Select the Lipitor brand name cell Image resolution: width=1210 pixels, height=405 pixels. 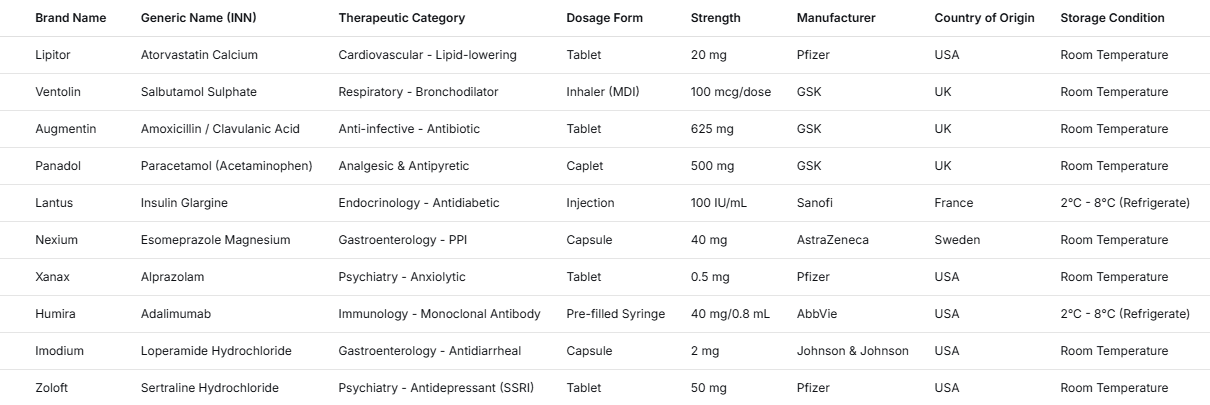pos(53,55)
